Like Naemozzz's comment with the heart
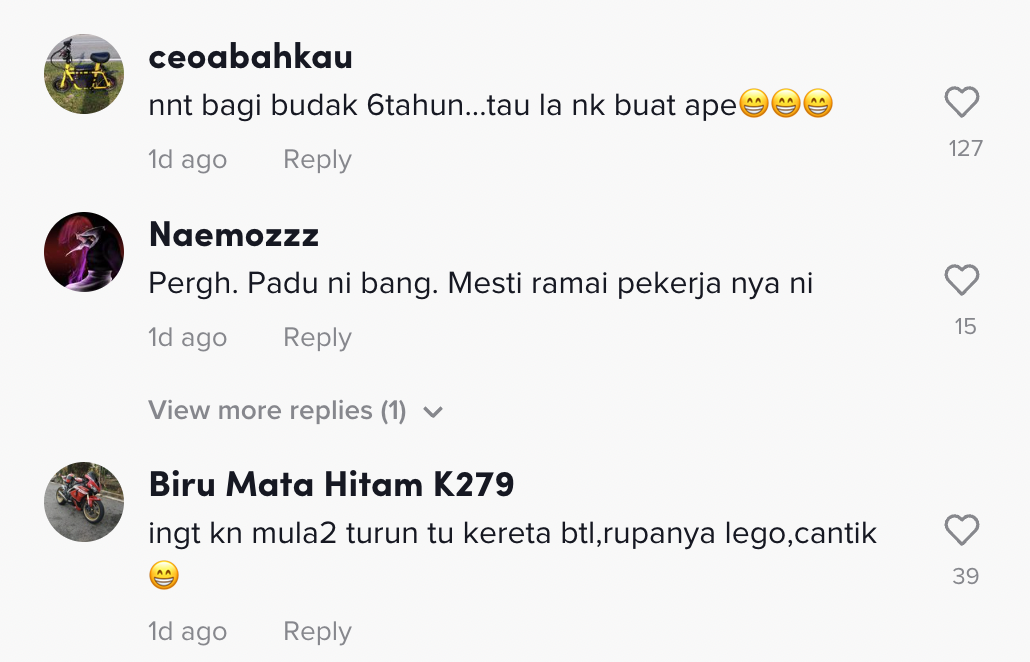Viewport: 1030px width, 662px height. pos(961,281)
